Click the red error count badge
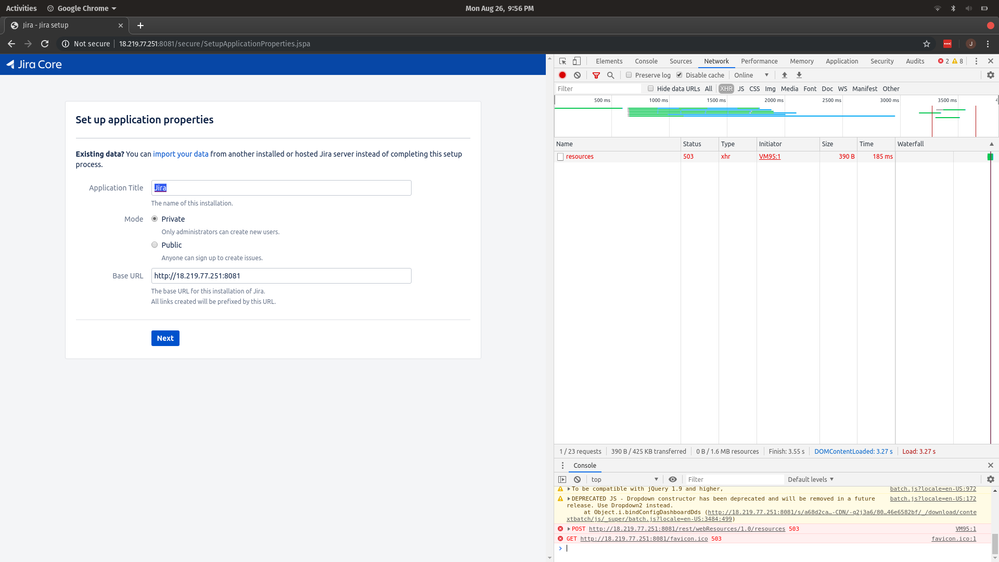 click(x=943, y=61)
